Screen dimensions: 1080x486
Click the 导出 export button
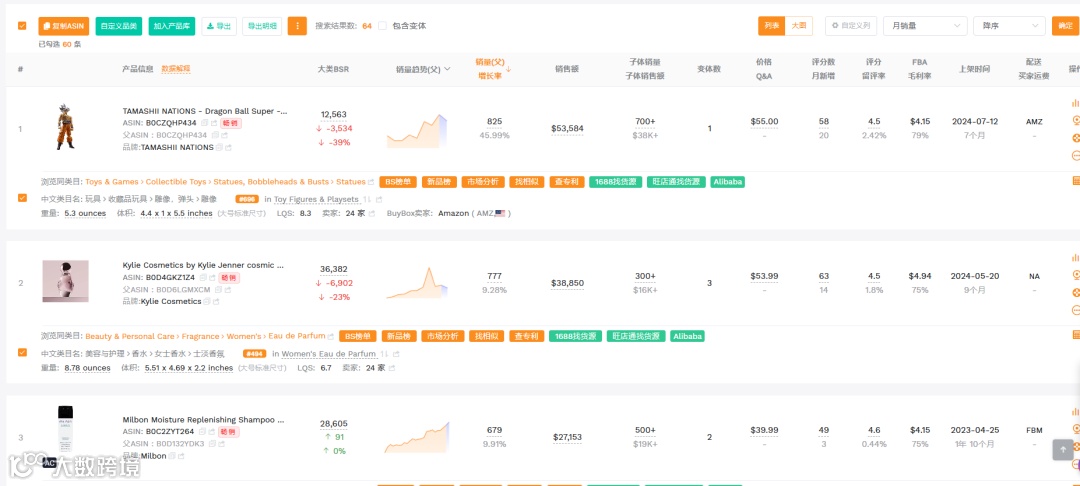point(219,26)
